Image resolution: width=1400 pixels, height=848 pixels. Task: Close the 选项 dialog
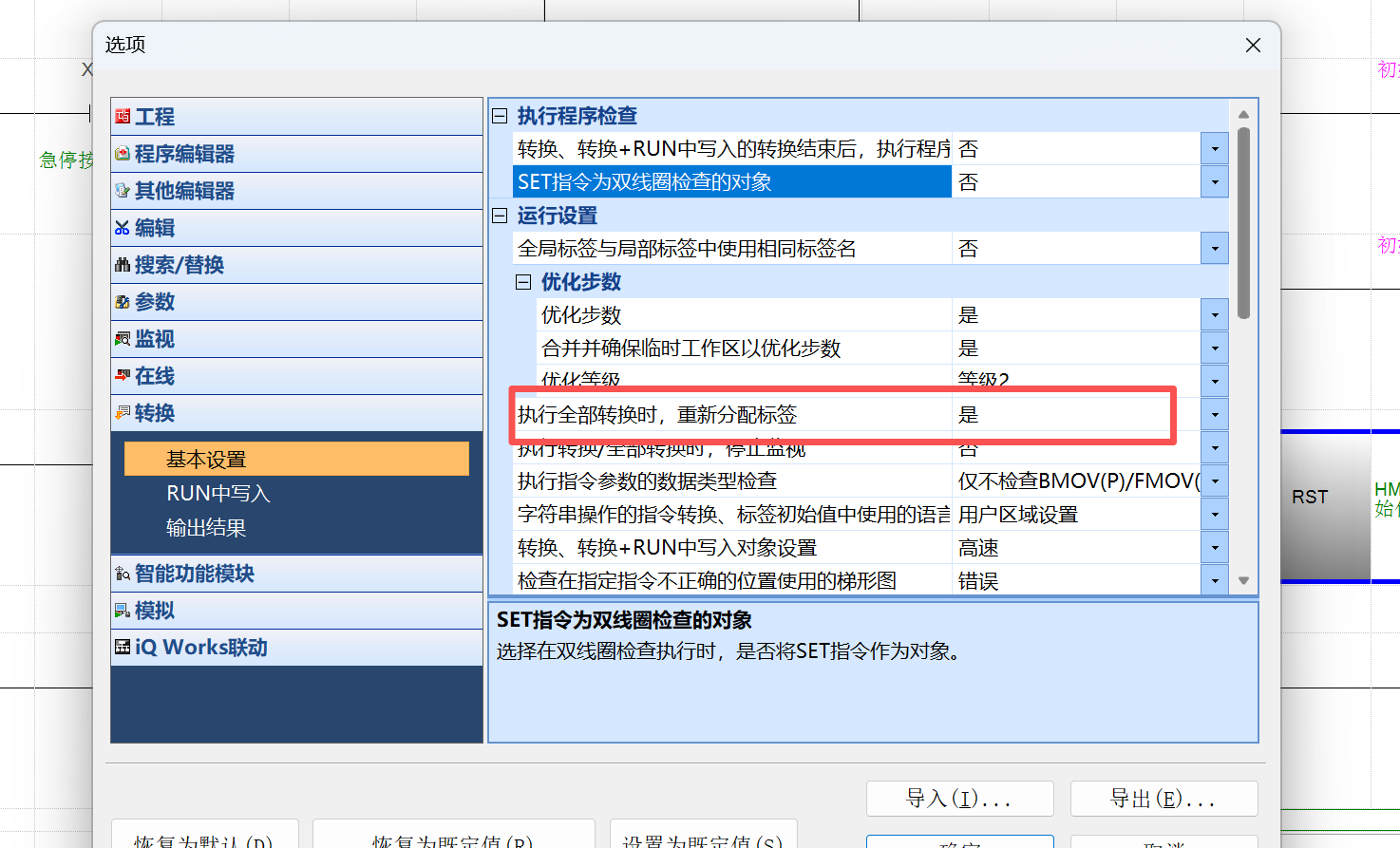[1253, 46]
